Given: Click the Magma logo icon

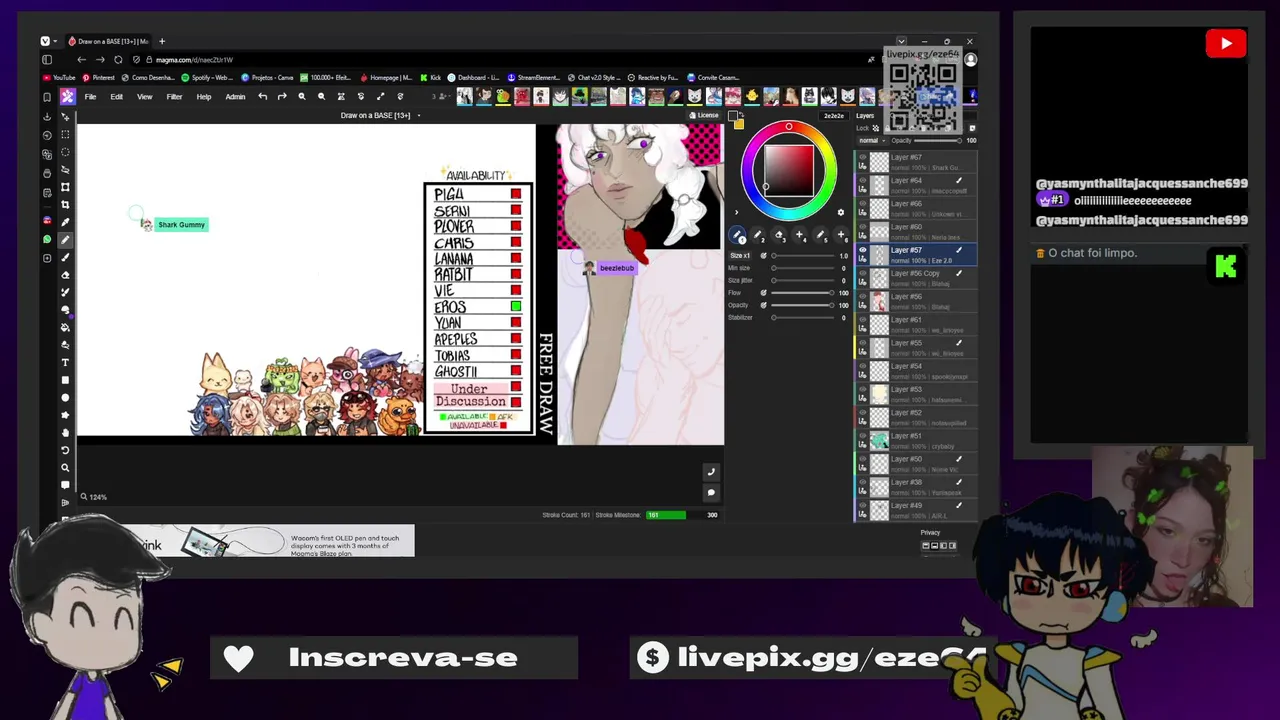Looking at the screenshot, I should coord(67,97).
